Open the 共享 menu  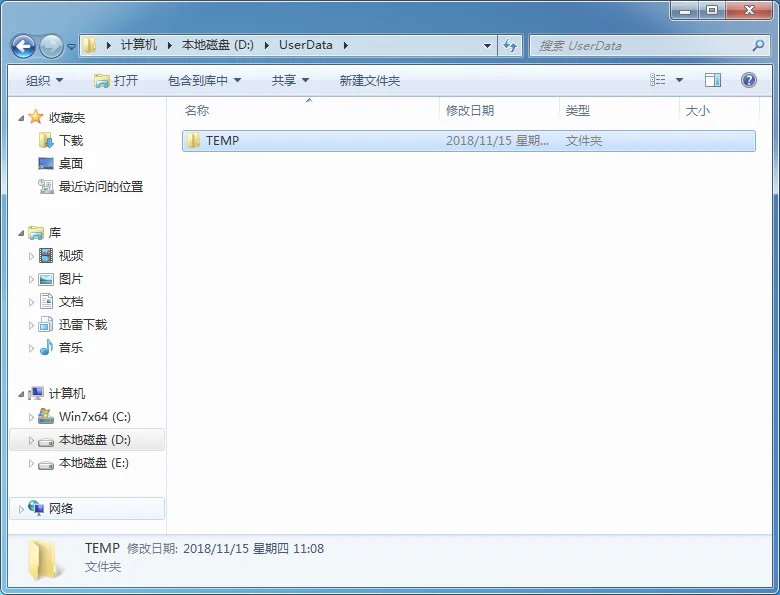point(290,80)
